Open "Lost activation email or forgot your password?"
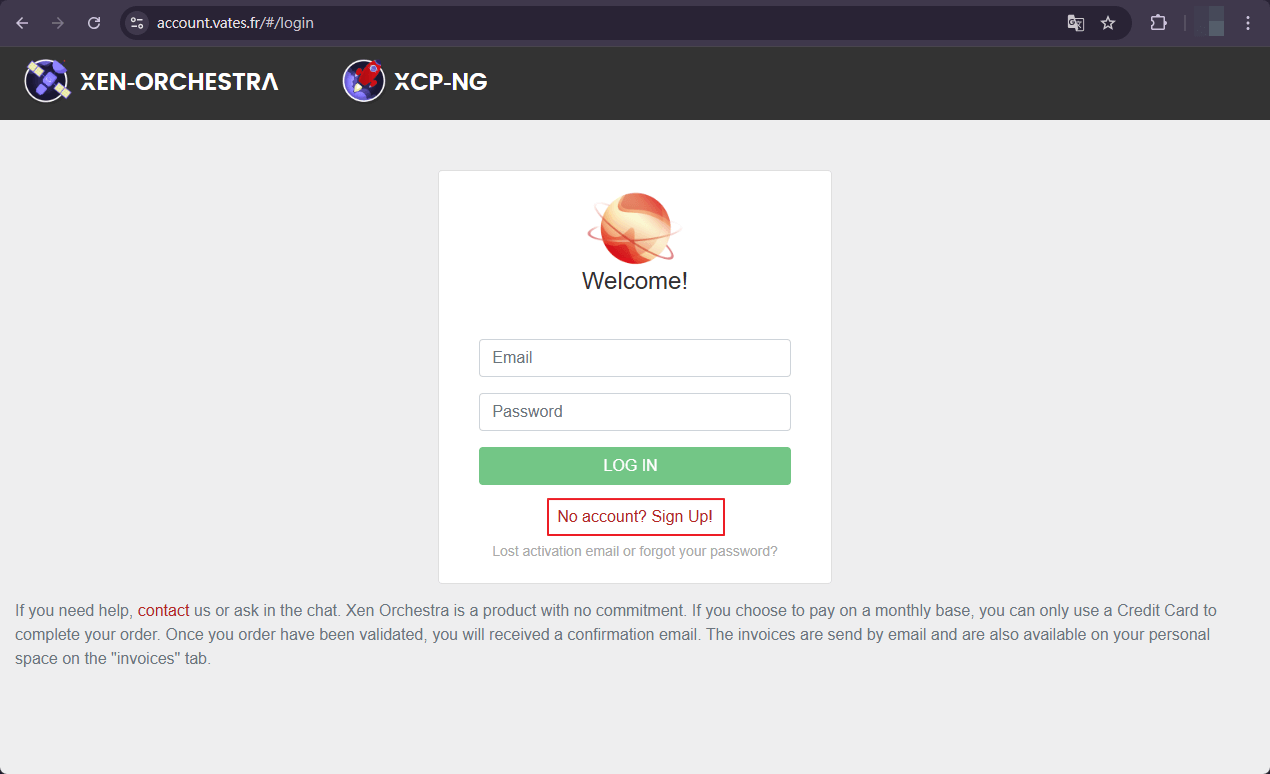The width and height of the screenshot is (1270, 774). coord(635,551)
